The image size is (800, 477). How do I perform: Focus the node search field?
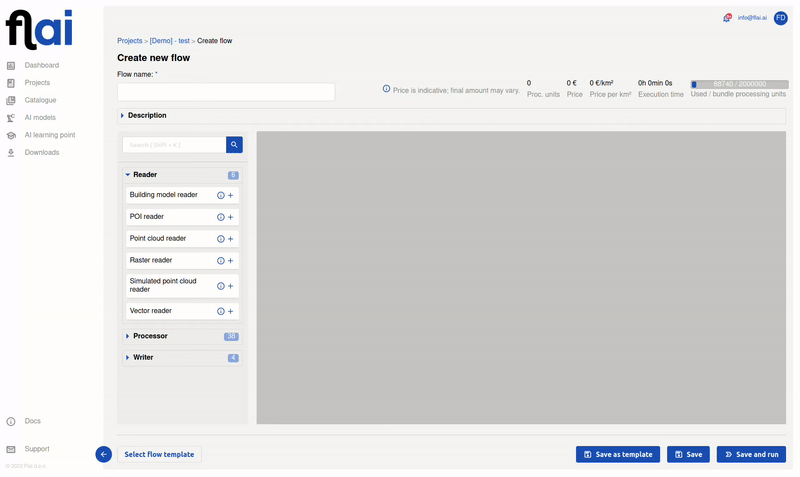tap(174, 145)
